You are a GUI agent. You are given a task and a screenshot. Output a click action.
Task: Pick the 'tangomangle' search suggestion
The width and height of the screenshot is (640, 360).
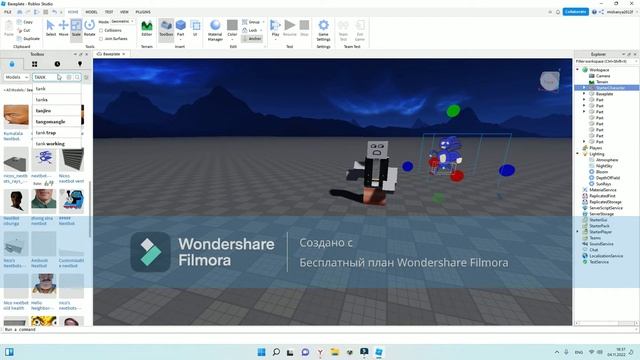tap(57, 122)
